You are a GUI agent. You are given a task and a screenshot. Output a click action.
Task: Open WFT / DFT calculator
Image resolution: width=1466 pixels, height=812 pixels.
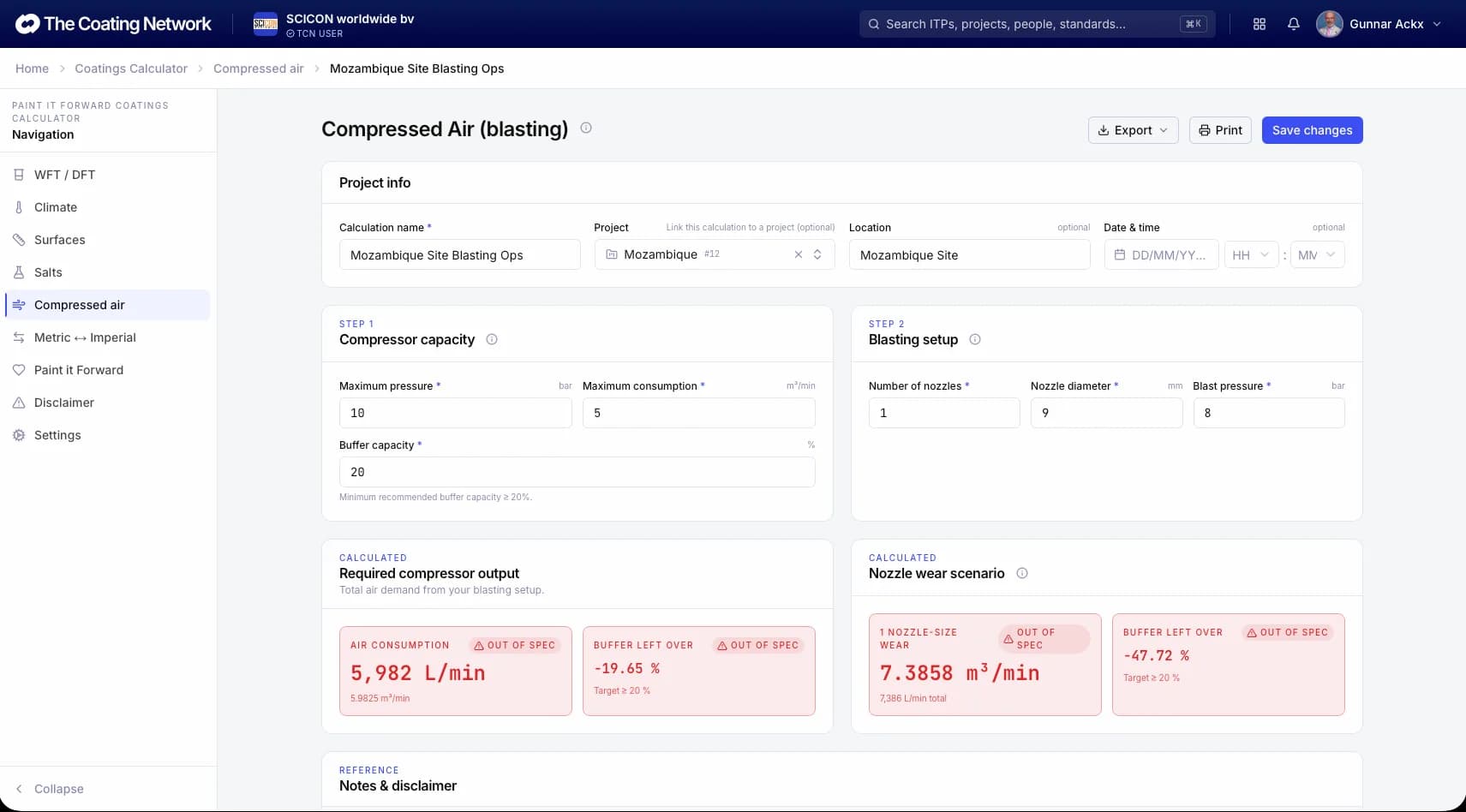[x=108, y=175]
